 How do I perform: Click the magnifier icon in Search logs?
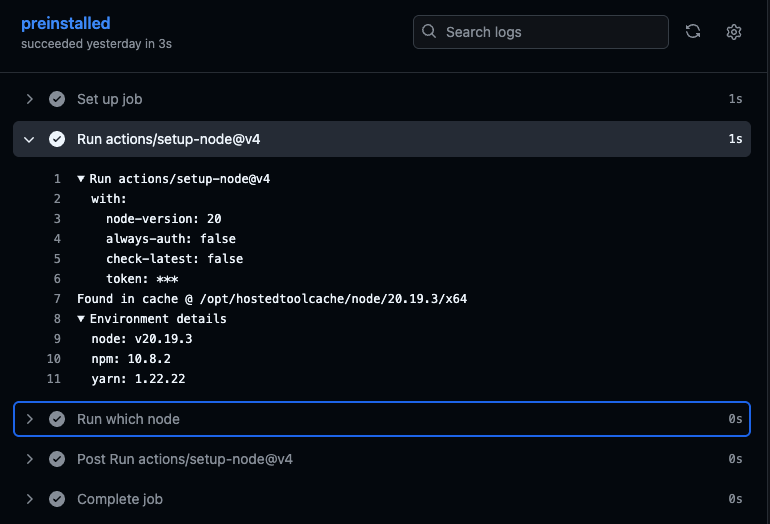(x=429, y=31)
